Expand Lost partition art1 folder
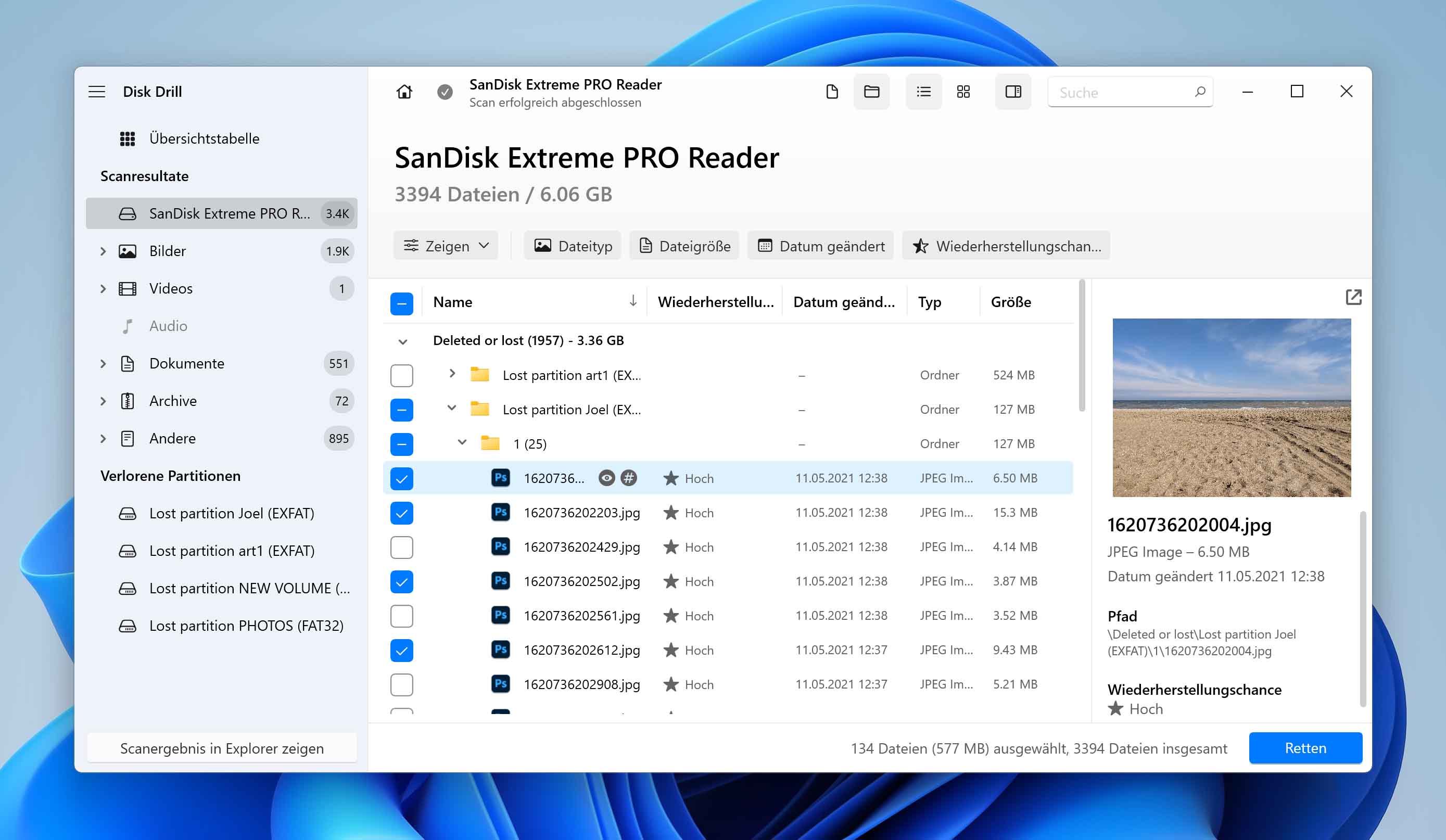 pyautogui.click(x=452, y=374)
